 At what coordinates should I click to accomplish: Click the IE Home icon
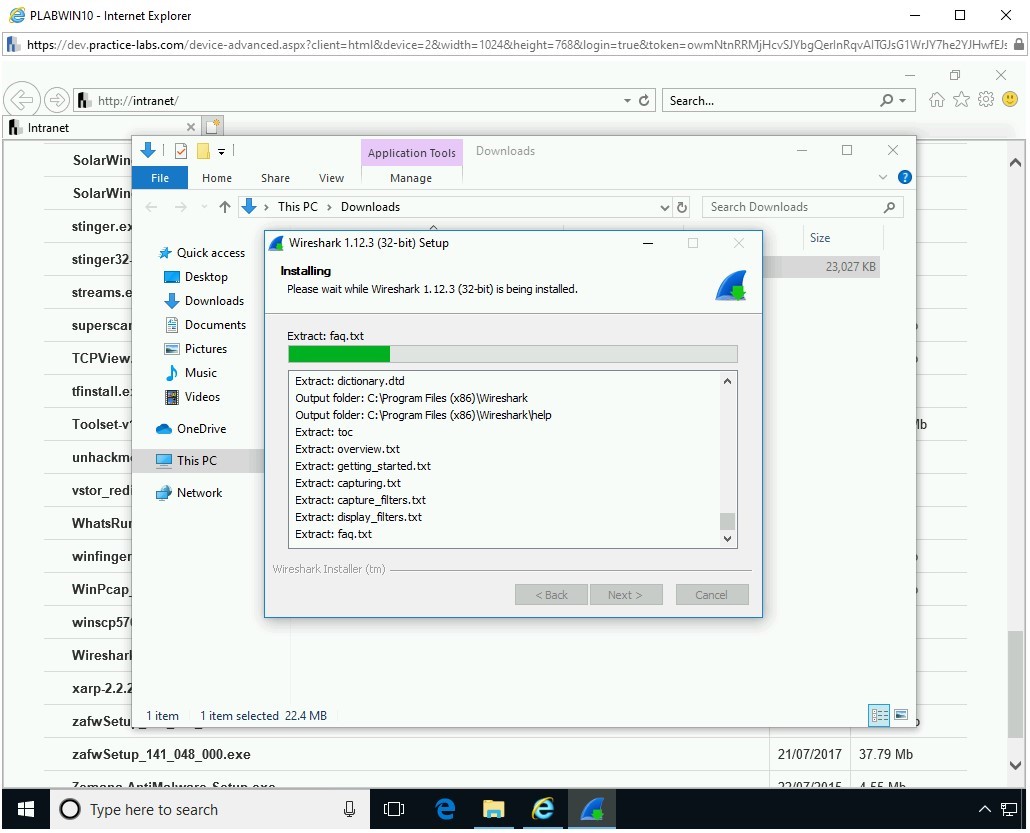937,100
